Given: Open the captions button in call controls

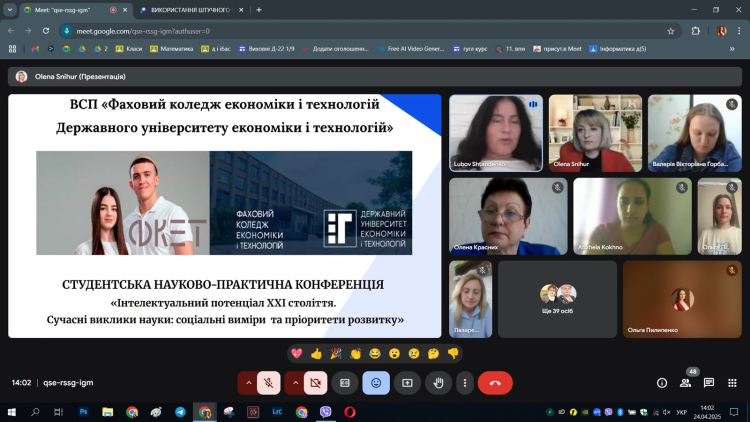Looking at the screenshot, I should coord(345,382).
